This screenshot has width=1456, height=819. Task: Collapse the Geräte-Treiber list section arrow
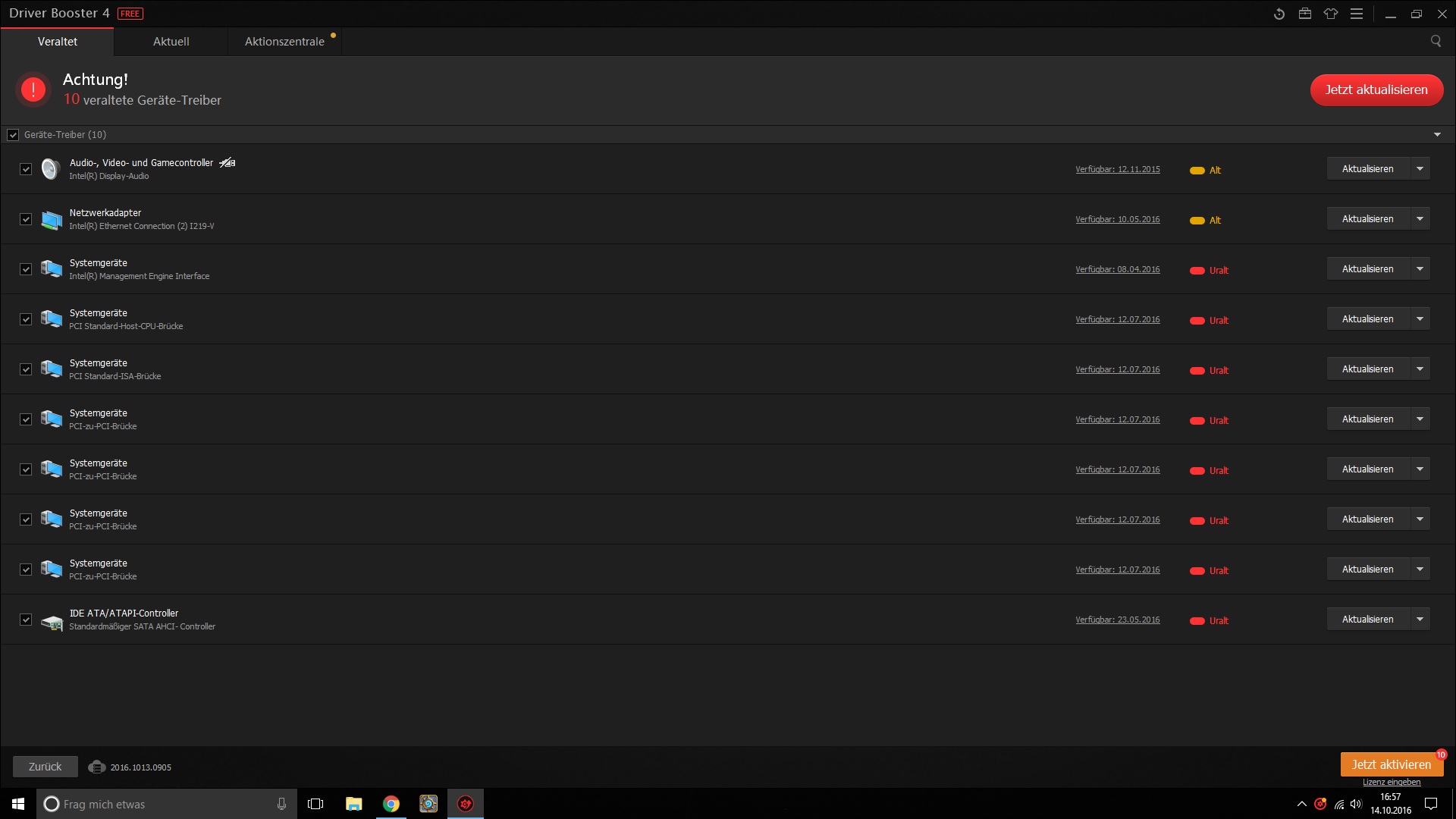pyautogui.click(x=1437, y=135)
